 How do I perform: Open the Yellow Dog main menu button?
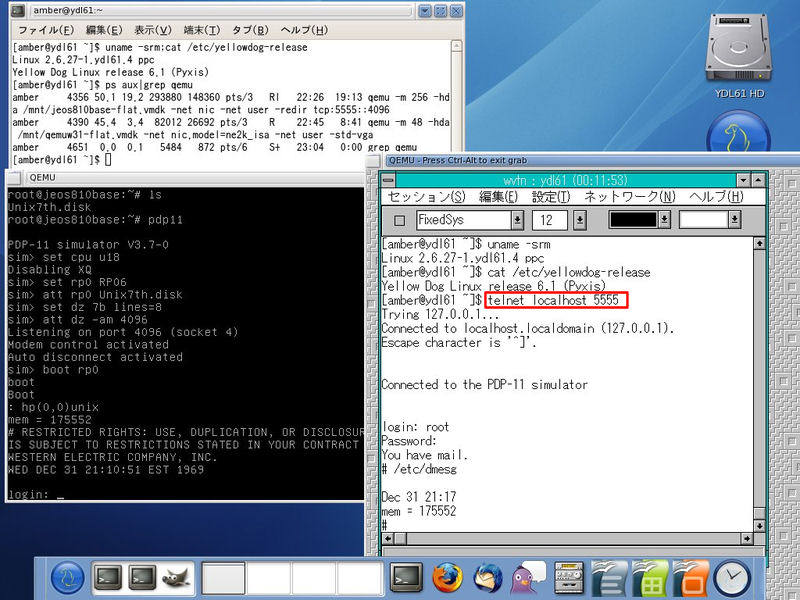pos(67,579)
